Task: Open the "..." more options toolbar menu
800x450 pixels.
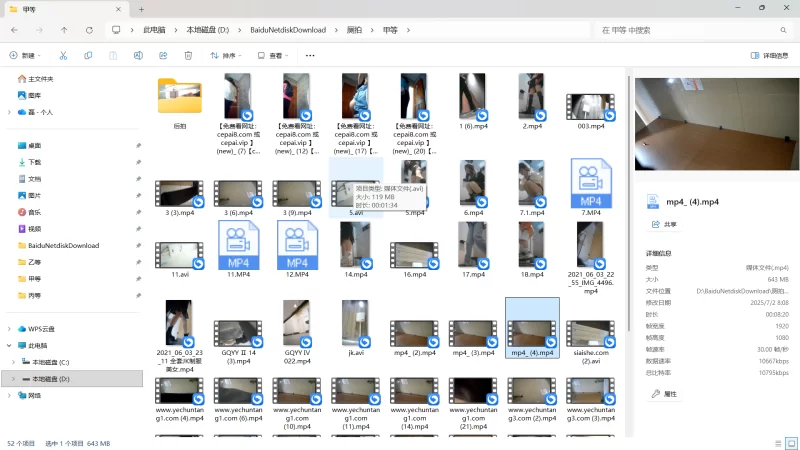Action: tap(310, 56)
